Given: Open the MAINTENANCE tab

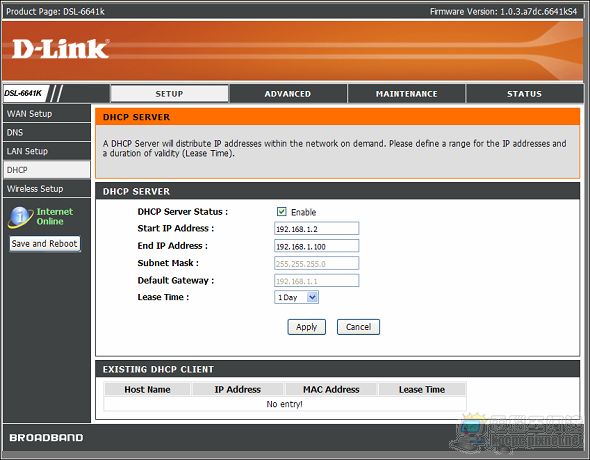Looking at the screenshot, I should click(406, 94).
